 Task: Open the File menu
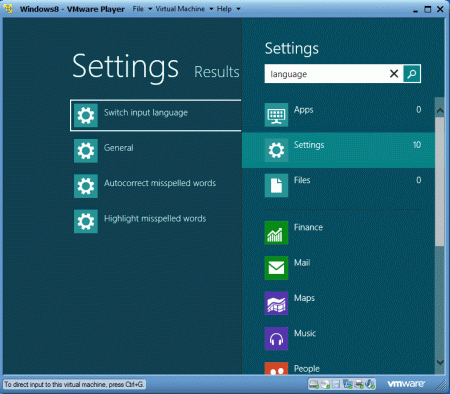[x=138, y=9]
